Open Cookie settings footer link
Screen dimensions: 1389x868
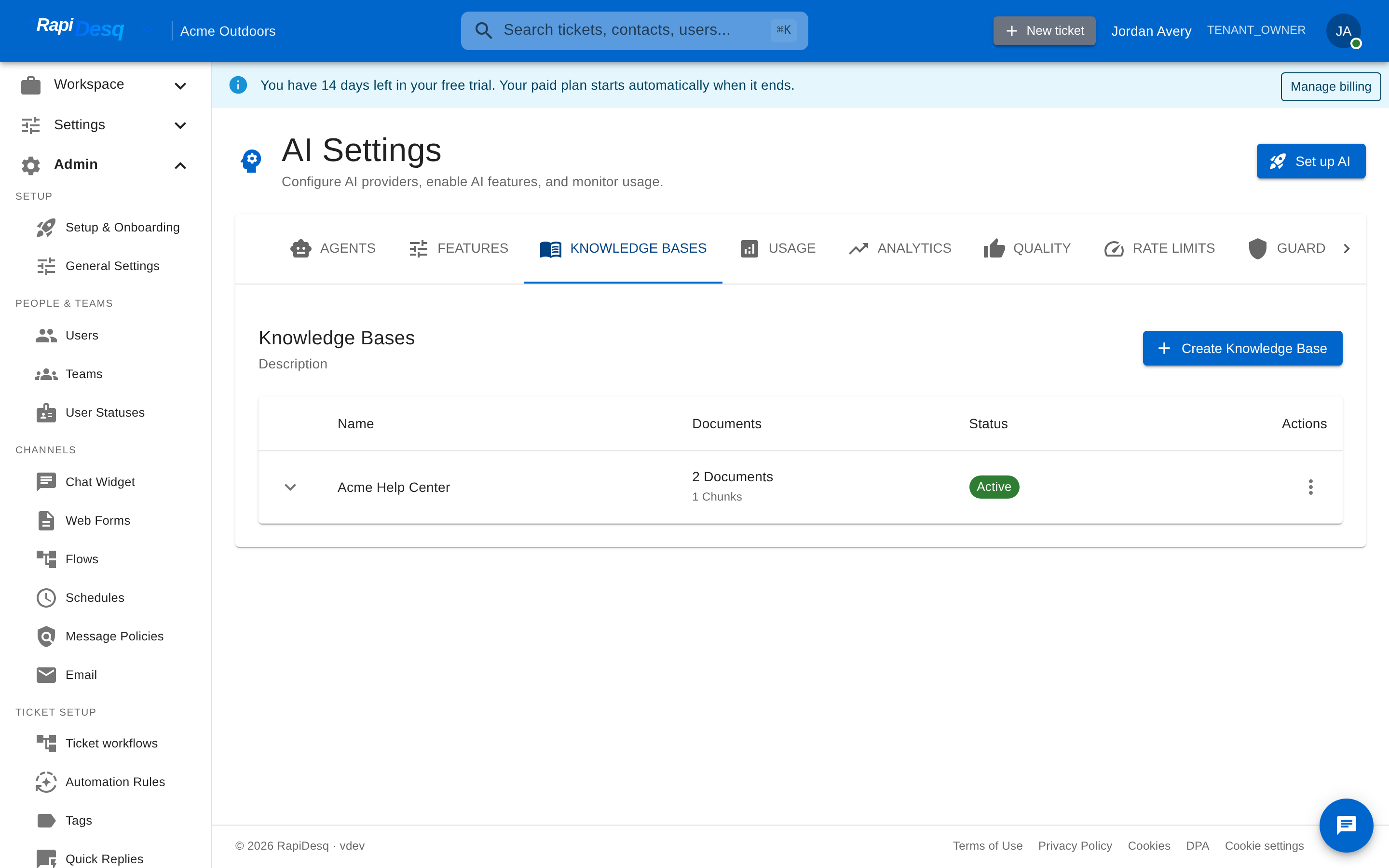point(1264,846)
